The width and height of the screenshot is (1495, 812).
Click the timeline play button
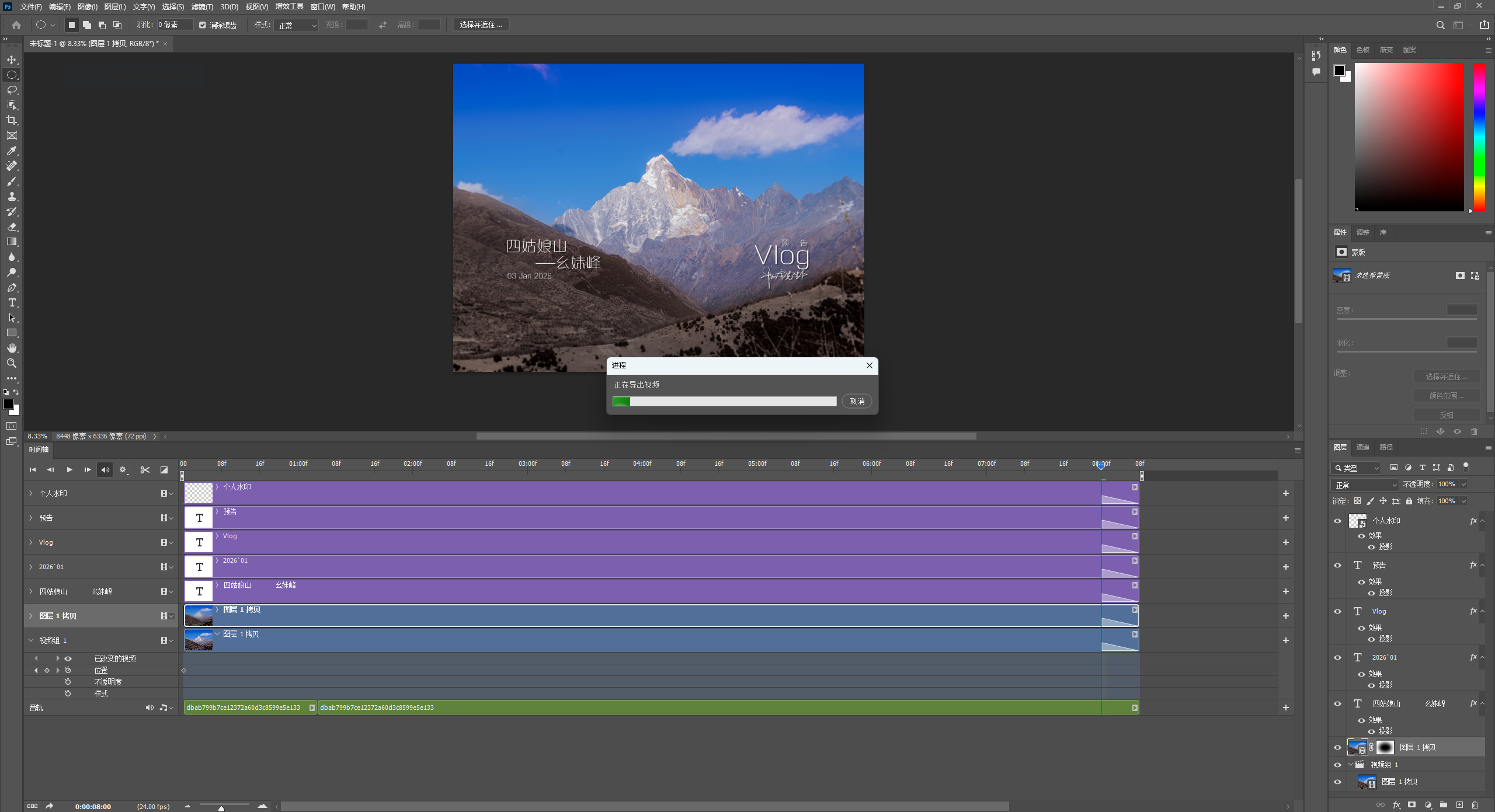pos(69,470)
